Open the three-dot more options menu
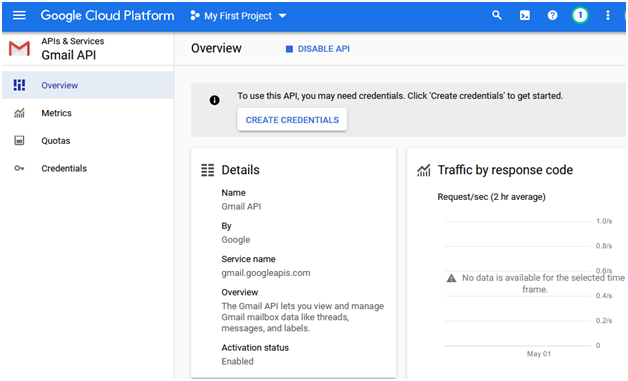 608,15
